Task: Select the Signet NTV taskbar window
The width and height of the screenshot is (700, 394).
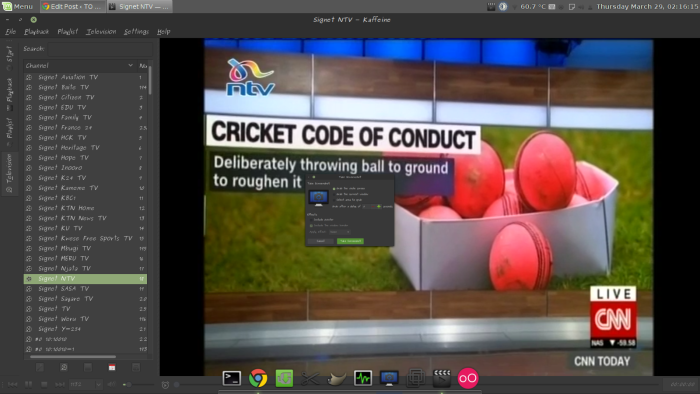Action: click(139, 7)
